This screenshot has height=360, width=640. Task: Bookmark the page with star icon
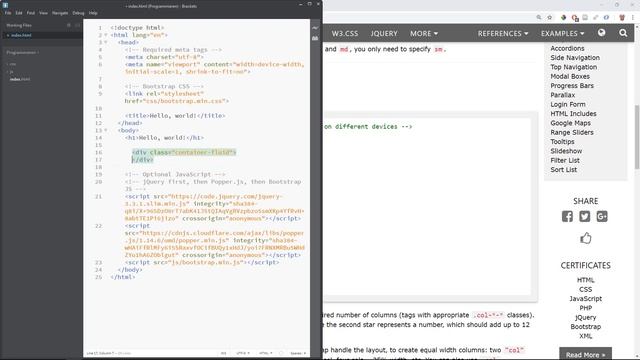[x=549, y=18]
